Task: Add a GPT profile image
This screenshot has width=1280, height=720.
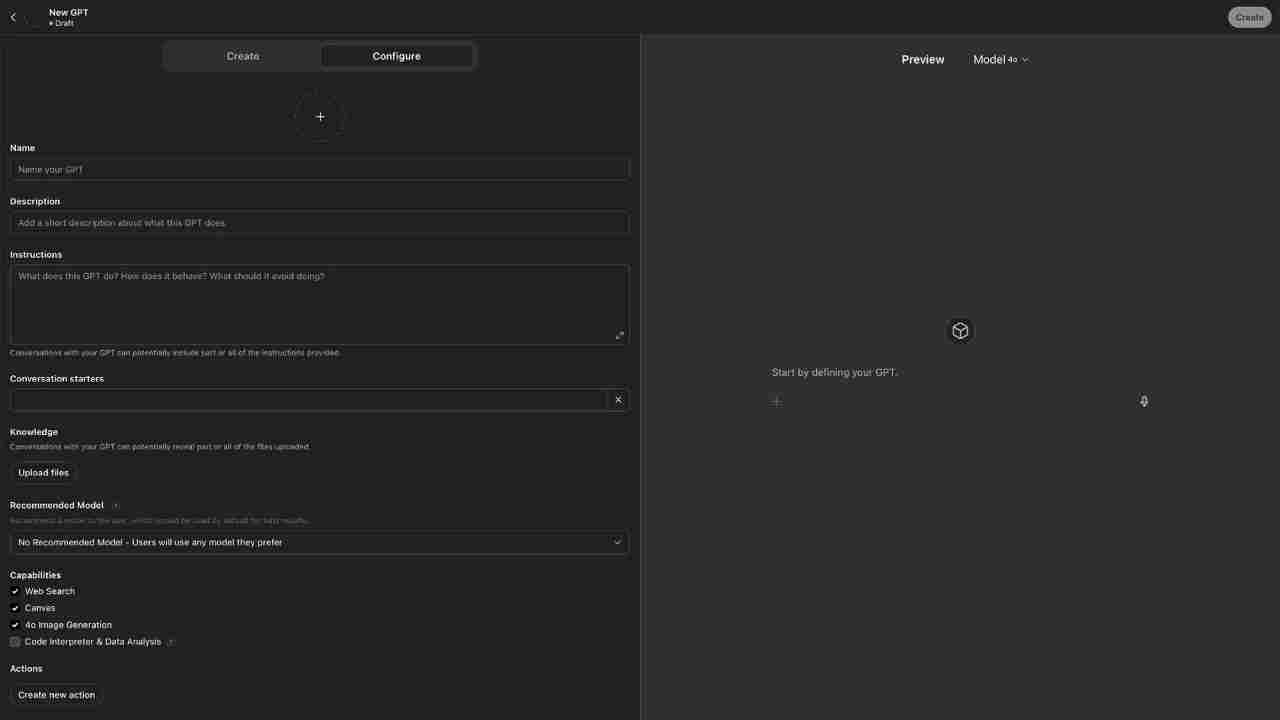Action: click(320, 117)
